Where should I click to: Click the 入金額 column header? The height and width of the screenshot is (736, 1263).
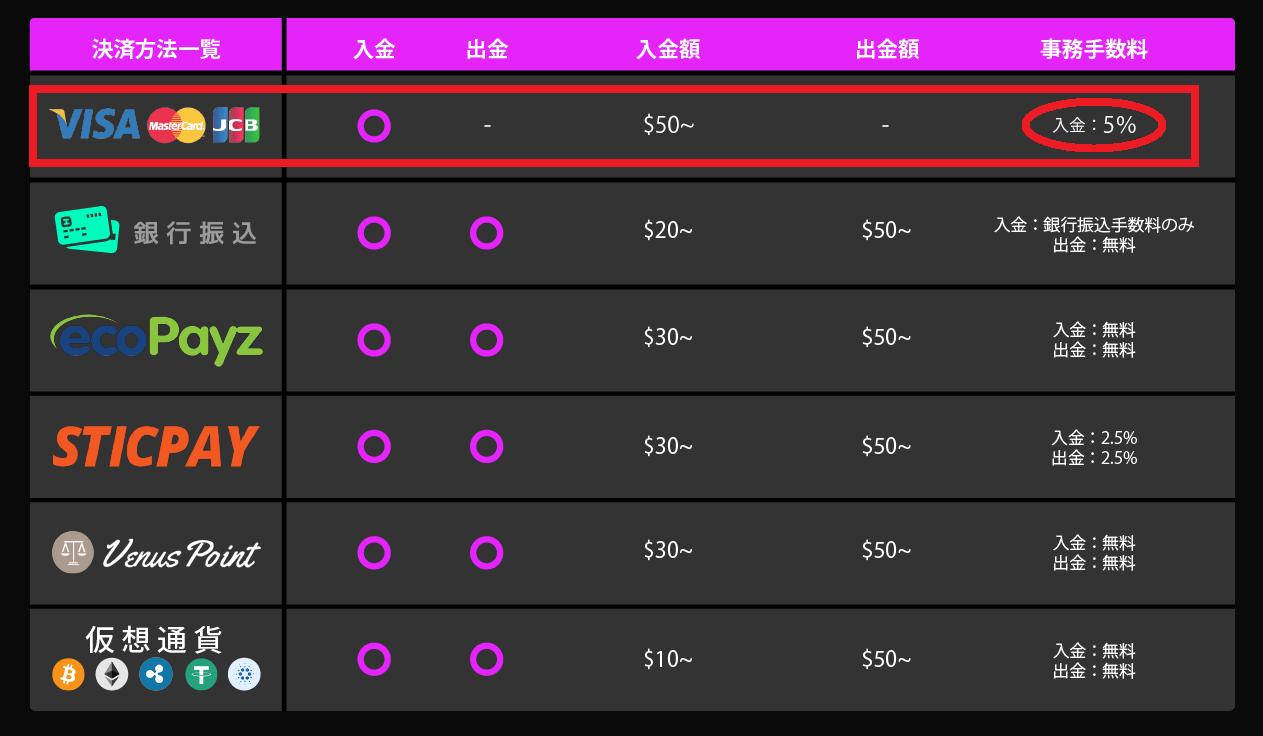[668, 49]
